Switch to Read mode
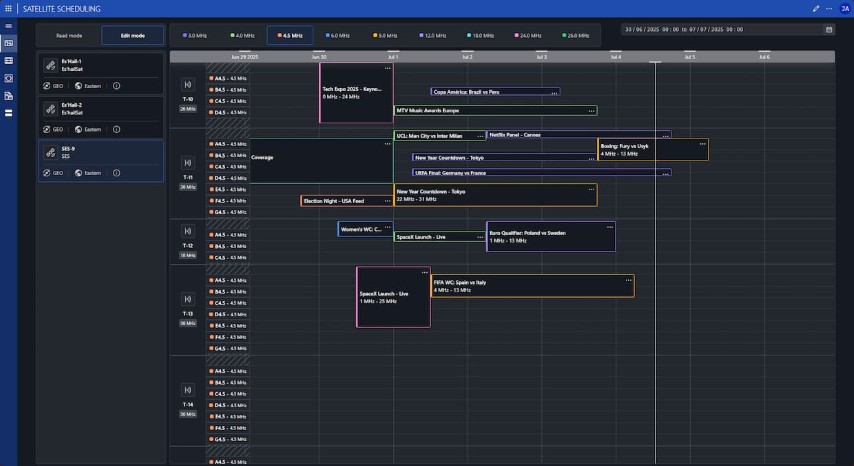854x466 pixels. tap(70, 36)
